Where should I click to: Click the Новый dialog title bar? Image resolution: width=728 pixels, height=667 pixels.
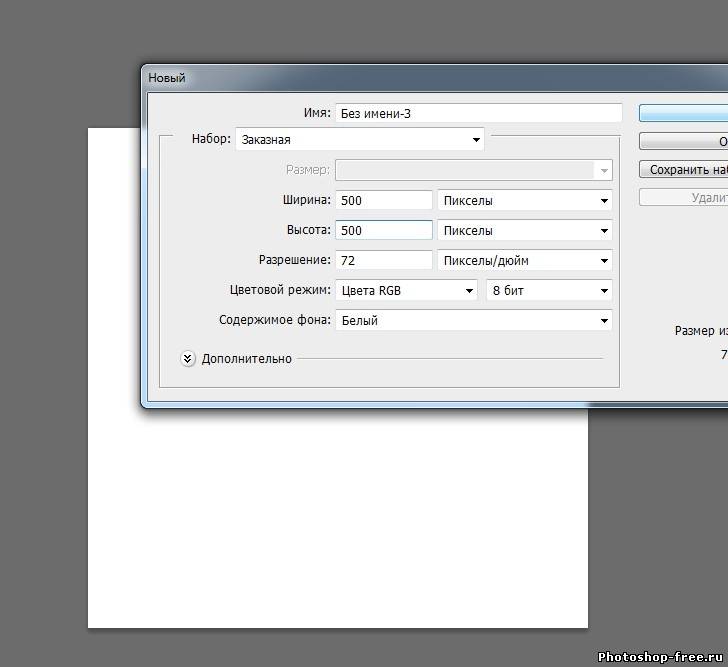pos(400,78)
